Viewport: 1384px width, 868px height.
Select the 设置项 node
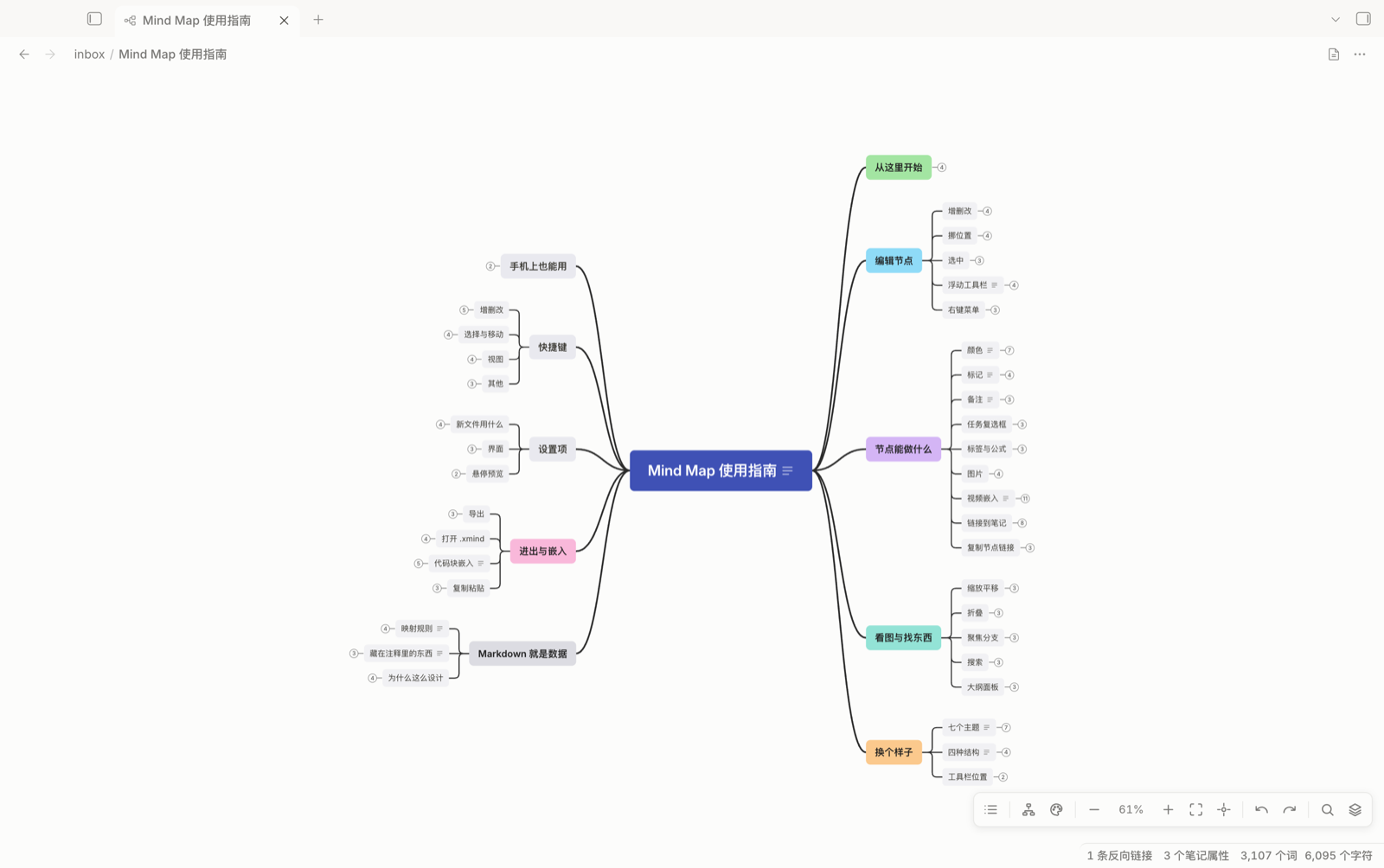tap(553, 450)
